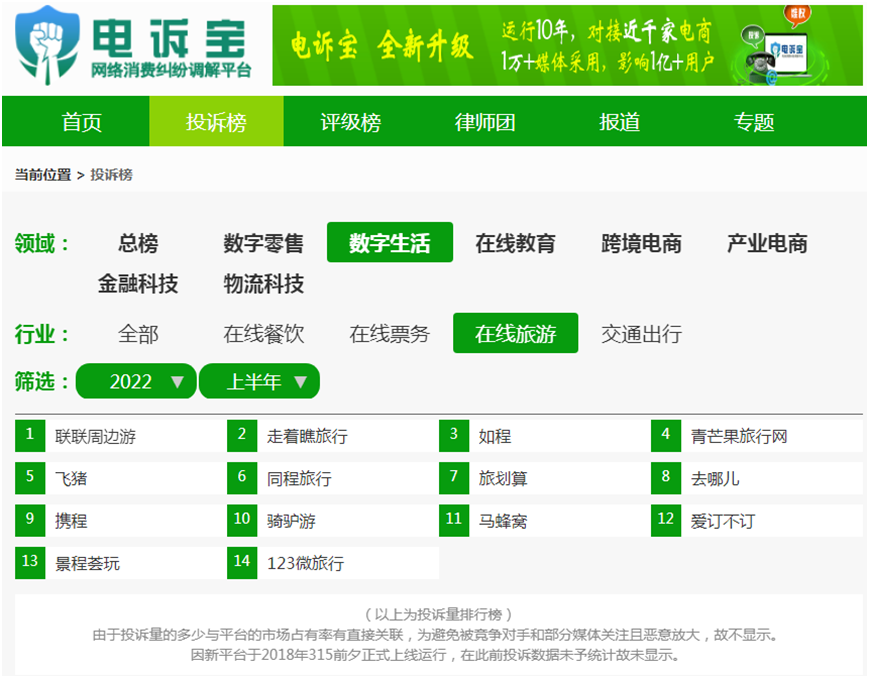Open the 上半年 period dropdown
This screenshot has height=678, width=869.
[259, 381]
